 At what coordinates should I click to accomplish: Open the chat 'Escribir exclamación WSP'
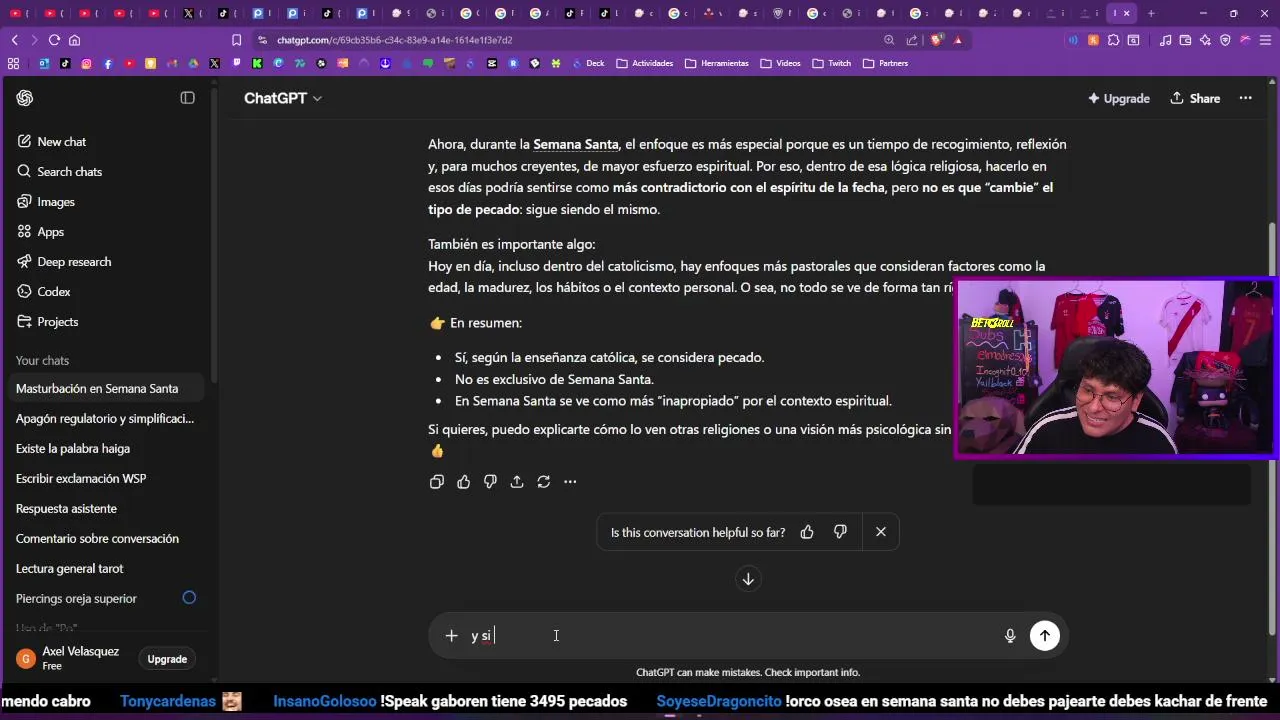coord(106,479)
